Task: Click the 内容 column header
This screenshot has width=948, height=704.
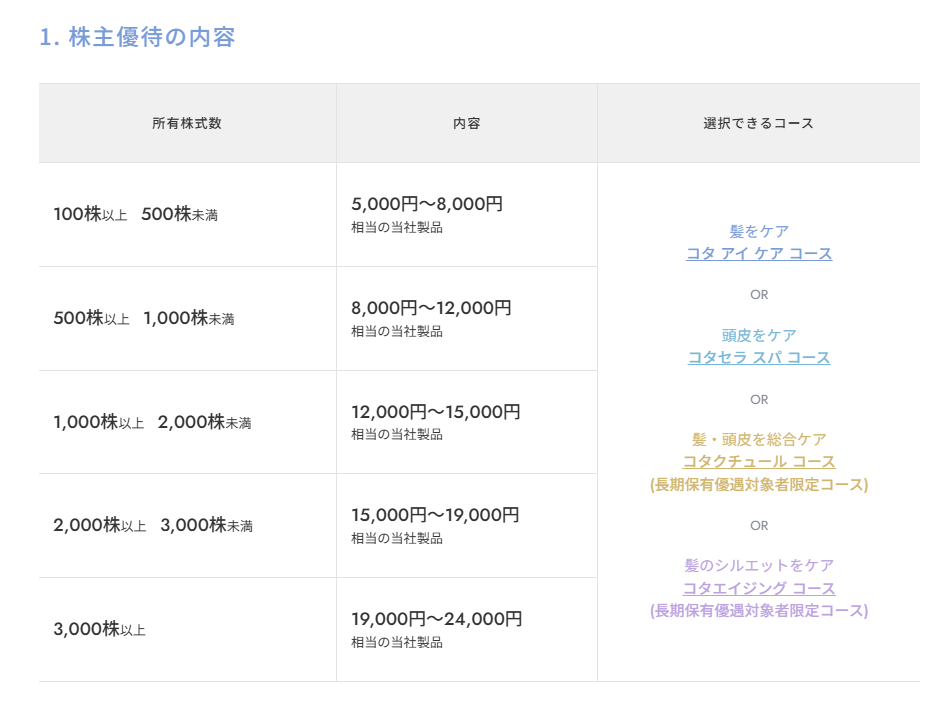Action: (467, 123)
